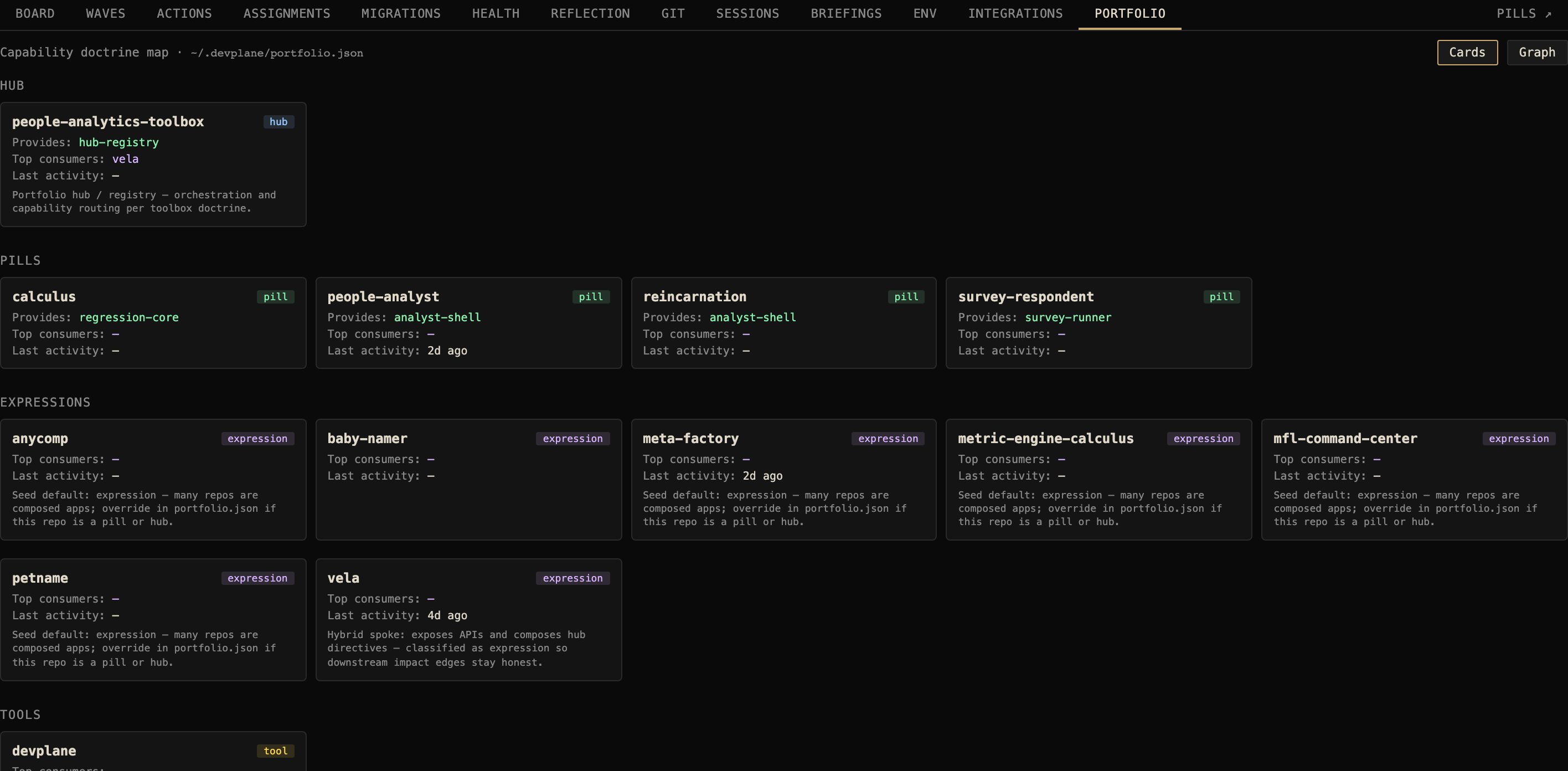The height and width of the screenshot is (771, 1568).
Task: Switch to Graph view
Action: [x=1537, y=53]
